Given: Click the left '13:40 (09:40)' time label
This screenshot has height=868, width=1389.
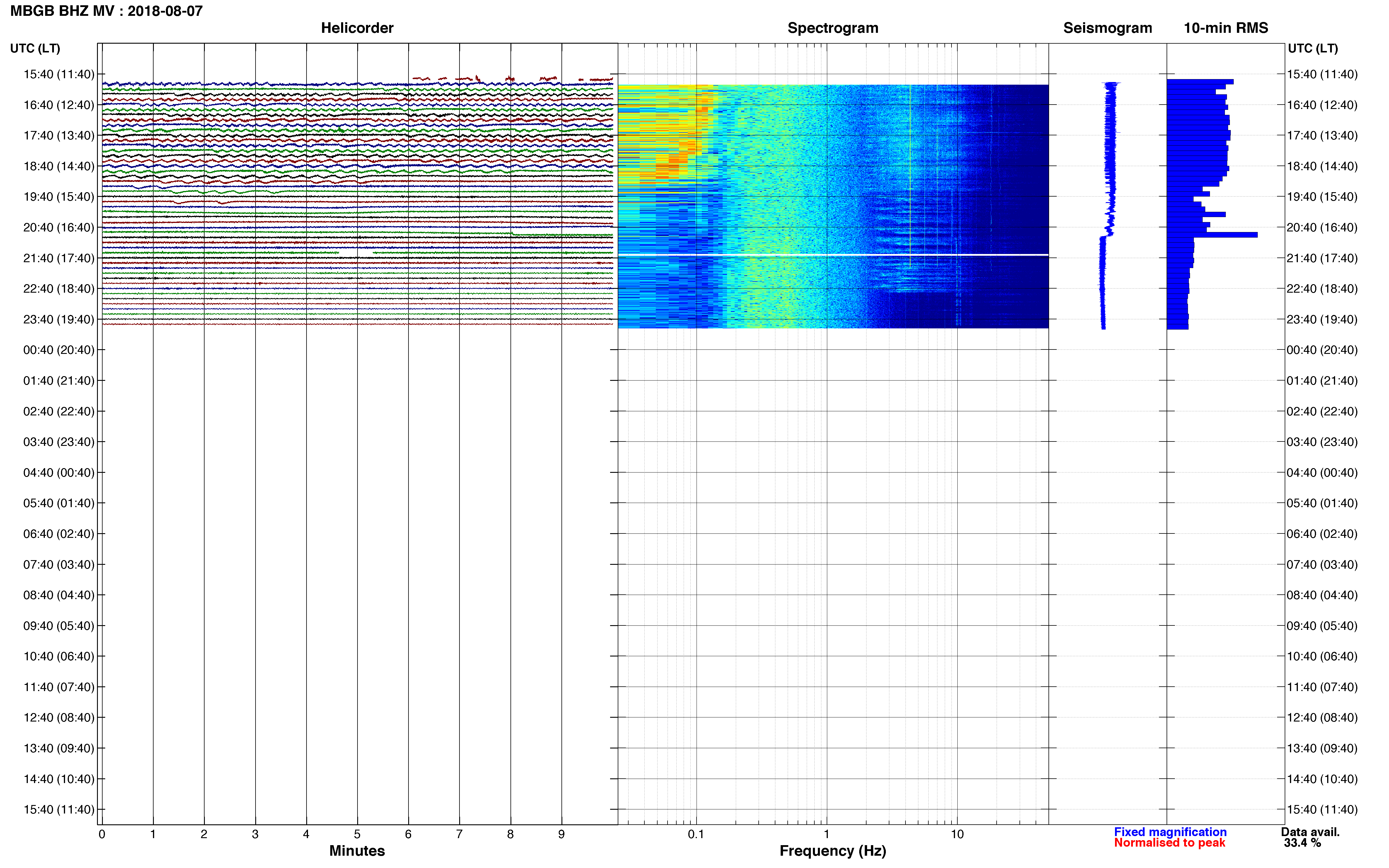Looking at the screenshot, I should [x=59, y=748].
